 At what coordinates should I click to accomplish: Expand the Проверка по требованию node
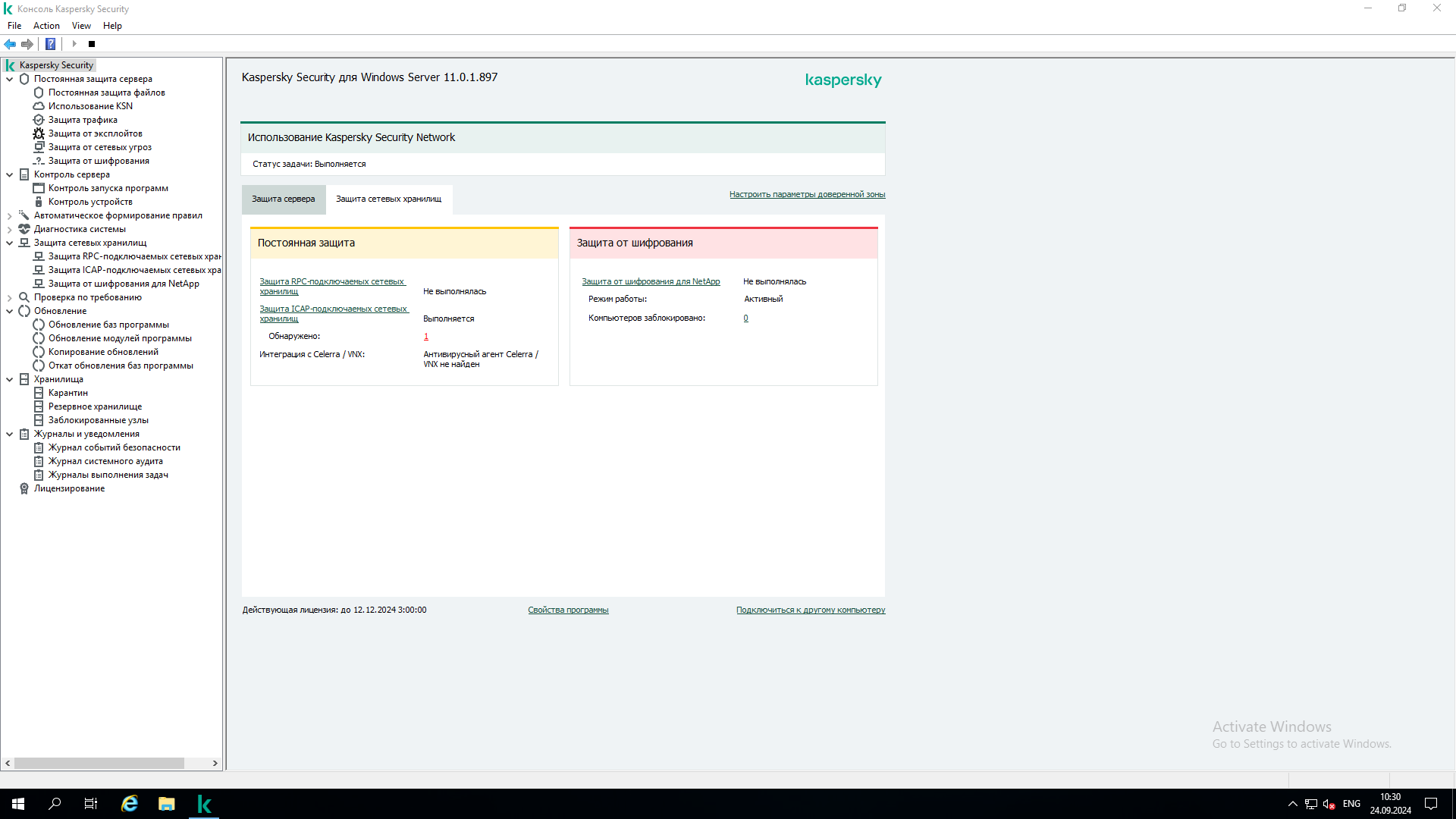(x=10, y=297)
